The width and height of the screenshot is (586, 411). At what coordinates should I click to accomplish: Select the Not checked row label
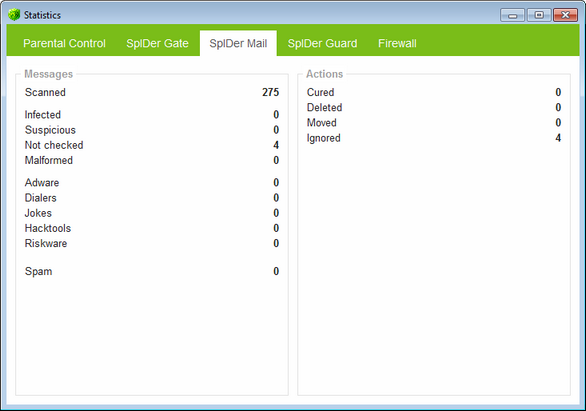click(54, 145)
